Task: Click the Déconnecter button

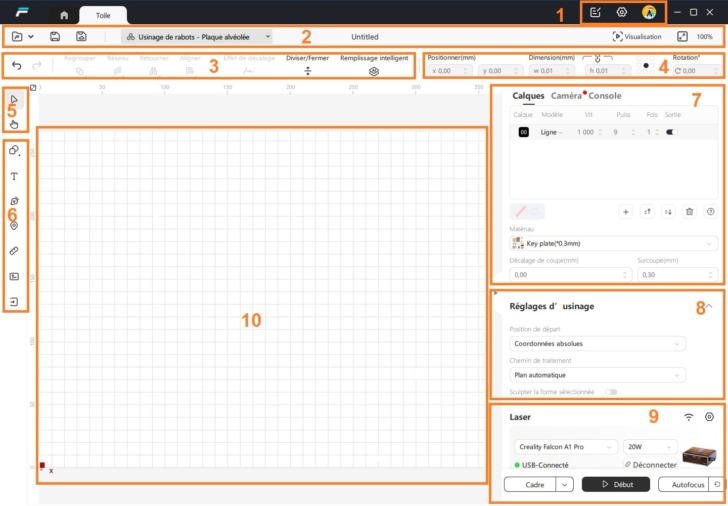Action: (x=650, y=465)
